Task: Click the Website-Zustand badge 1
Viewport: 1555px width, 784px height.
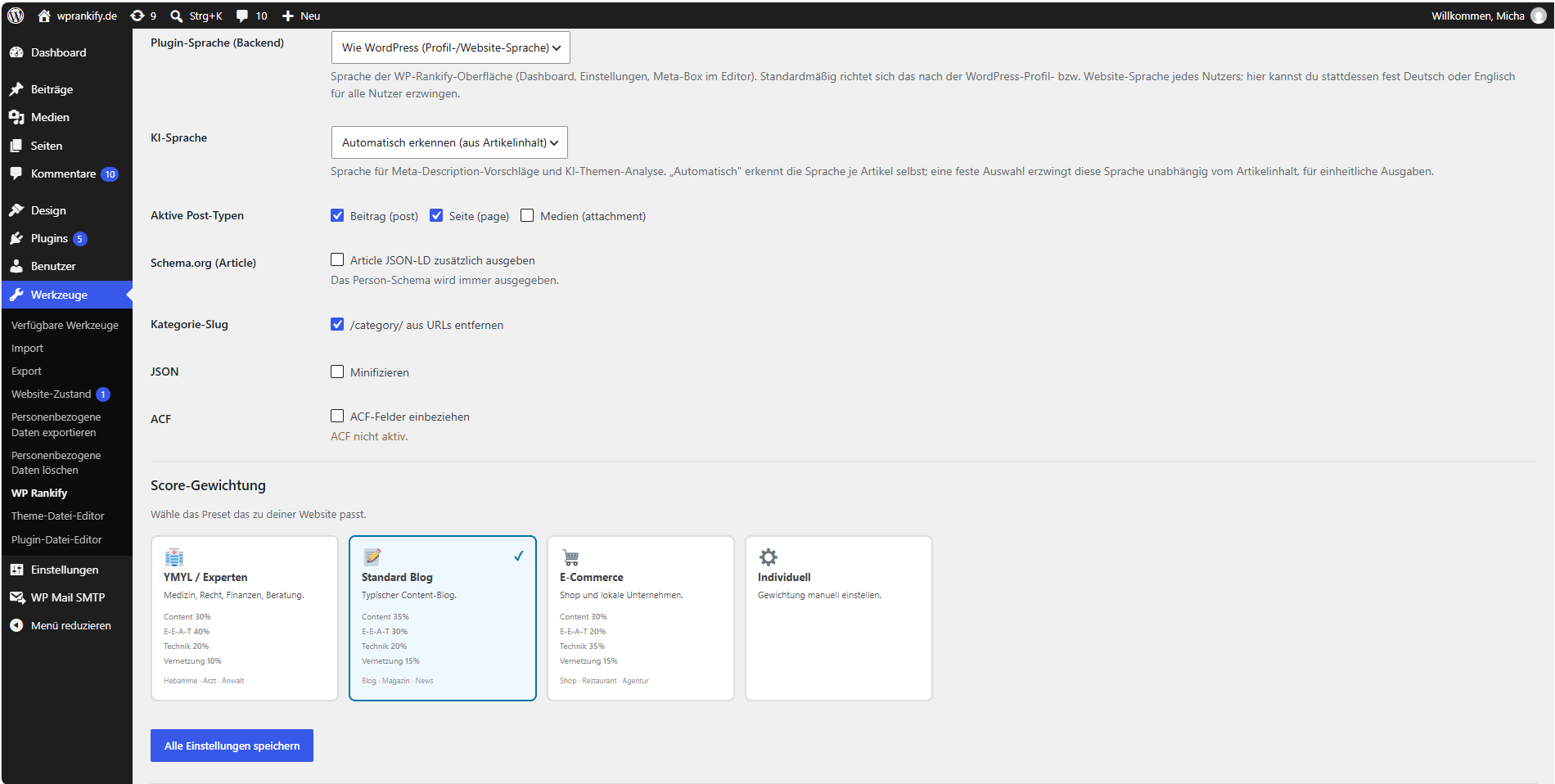Action: coord(103,394)
